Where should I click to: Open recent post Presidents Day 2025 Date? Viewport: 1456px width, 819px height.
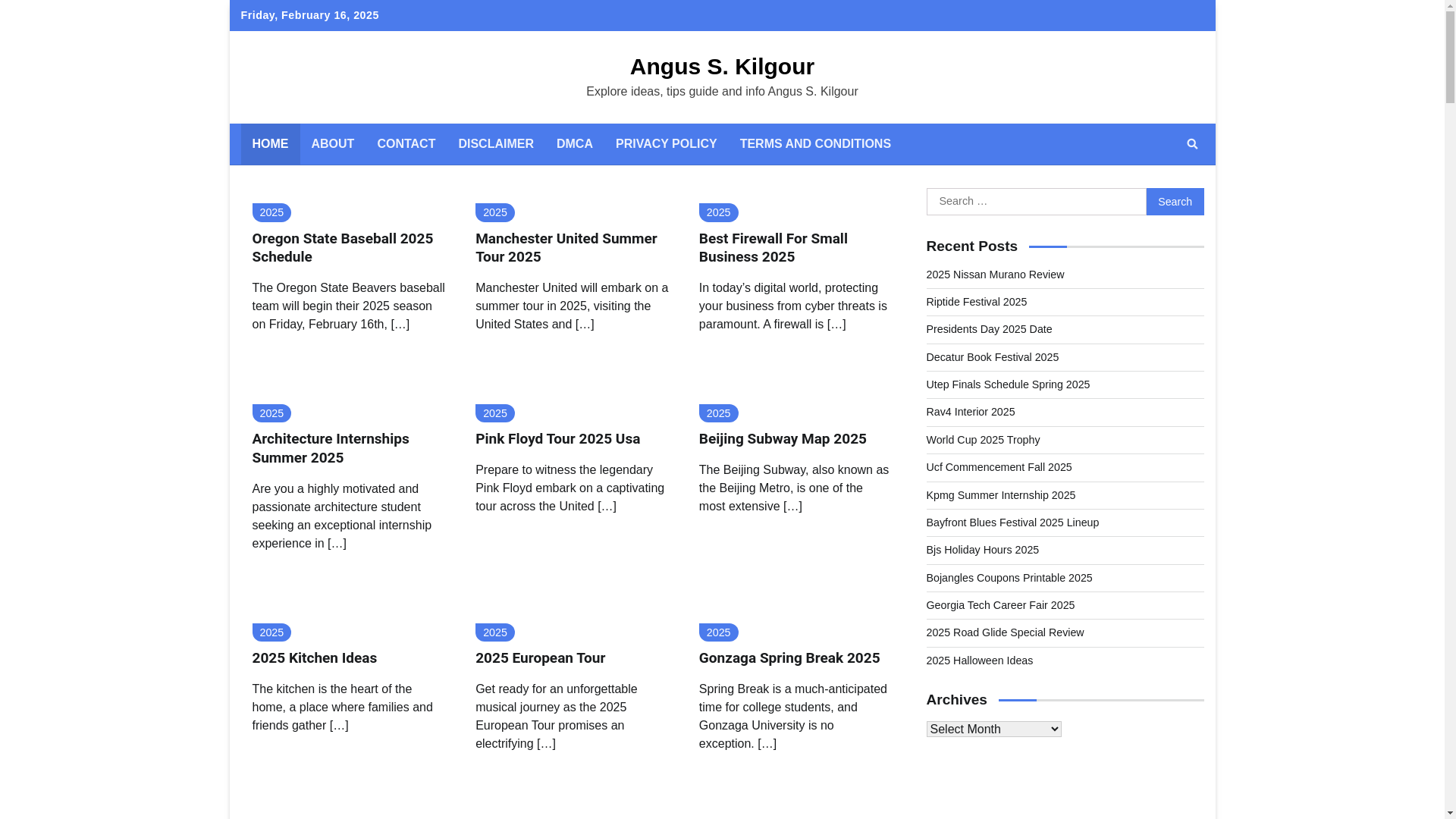point(988,329)
